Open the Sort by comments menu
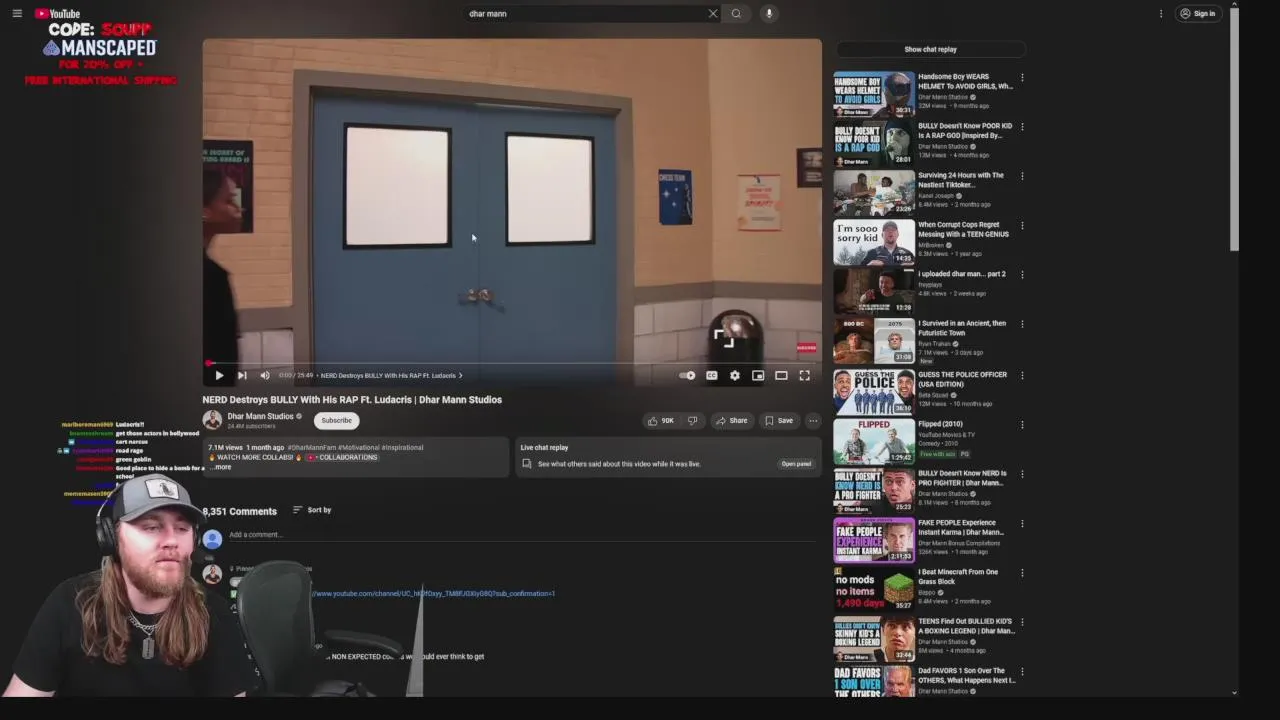 [312, 510]
